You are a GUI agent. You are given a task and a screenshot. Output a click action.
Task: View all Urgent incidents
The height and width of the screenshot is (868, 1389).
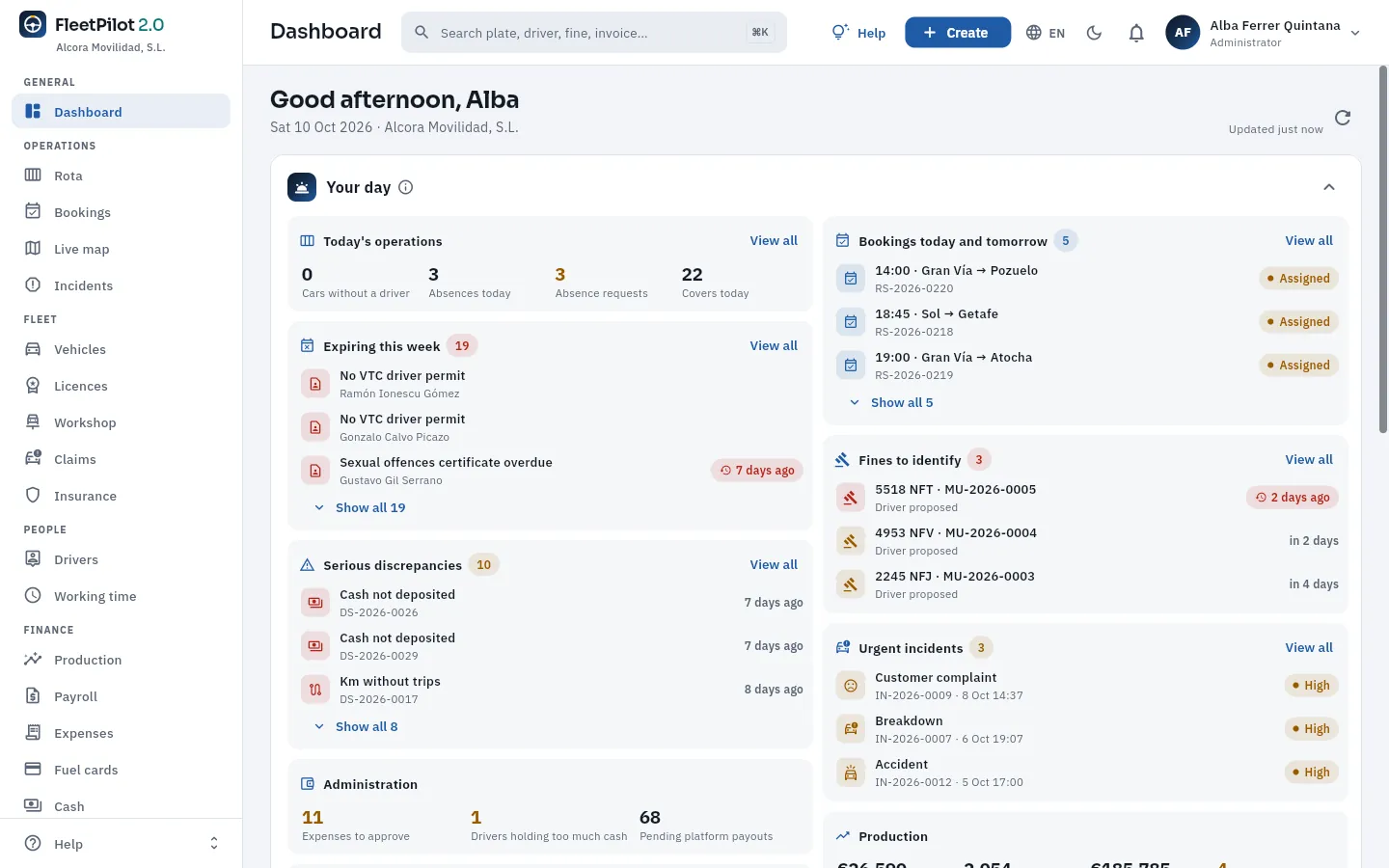(1309, 648)
